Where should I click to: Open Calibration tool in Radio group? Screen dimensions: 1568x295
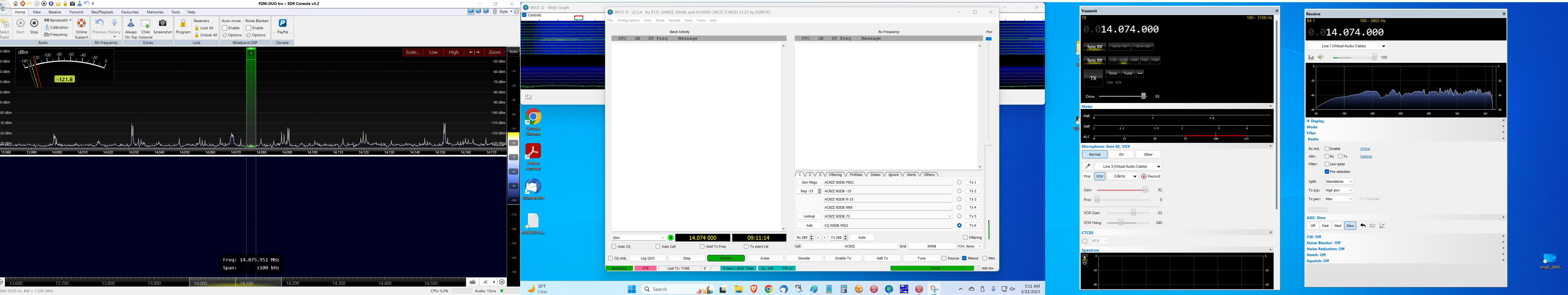point(57,27)
